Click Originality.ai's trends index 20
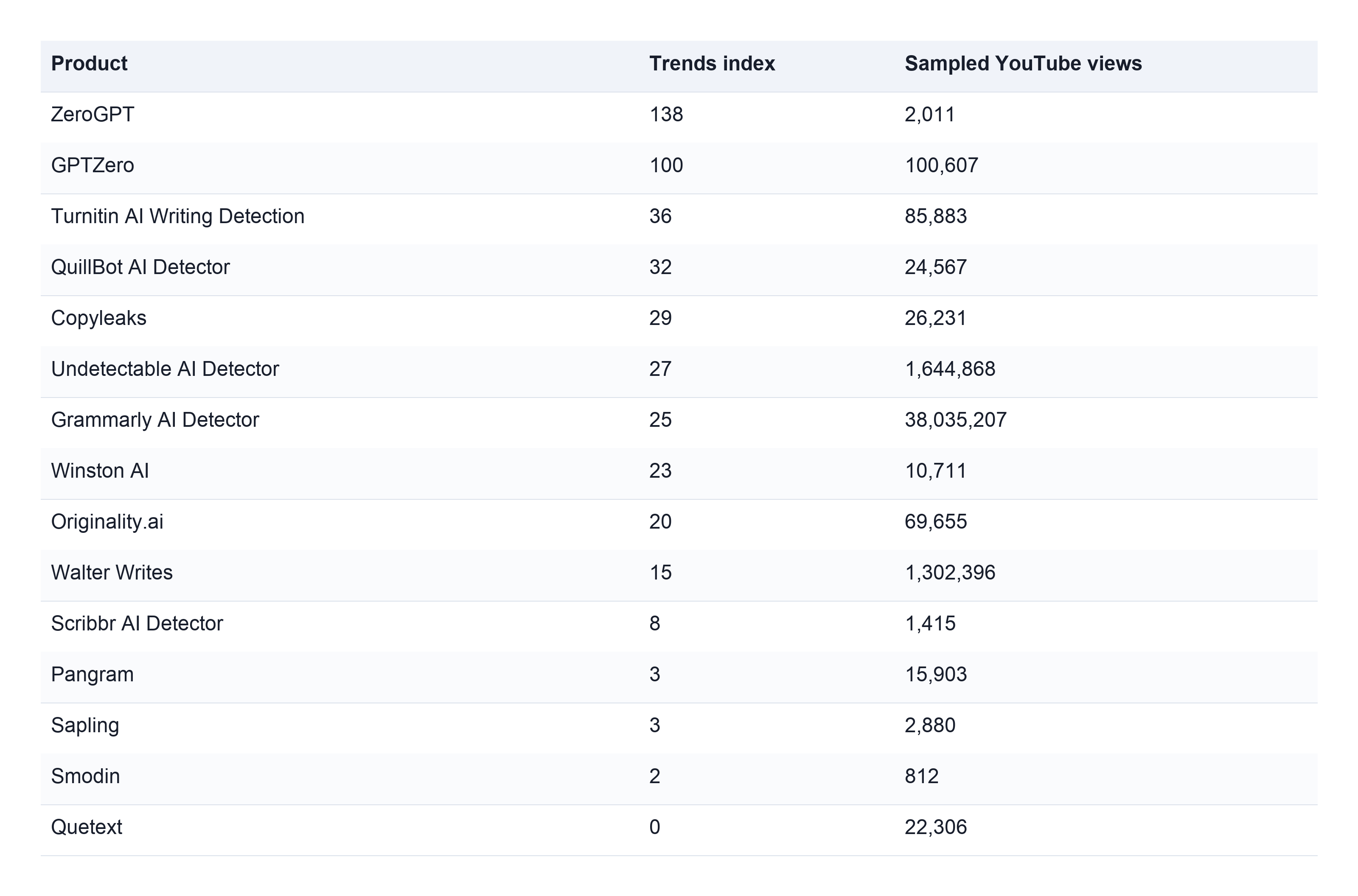The height and width of the screenshot is (896, 1358). click(x=660, y=521)
